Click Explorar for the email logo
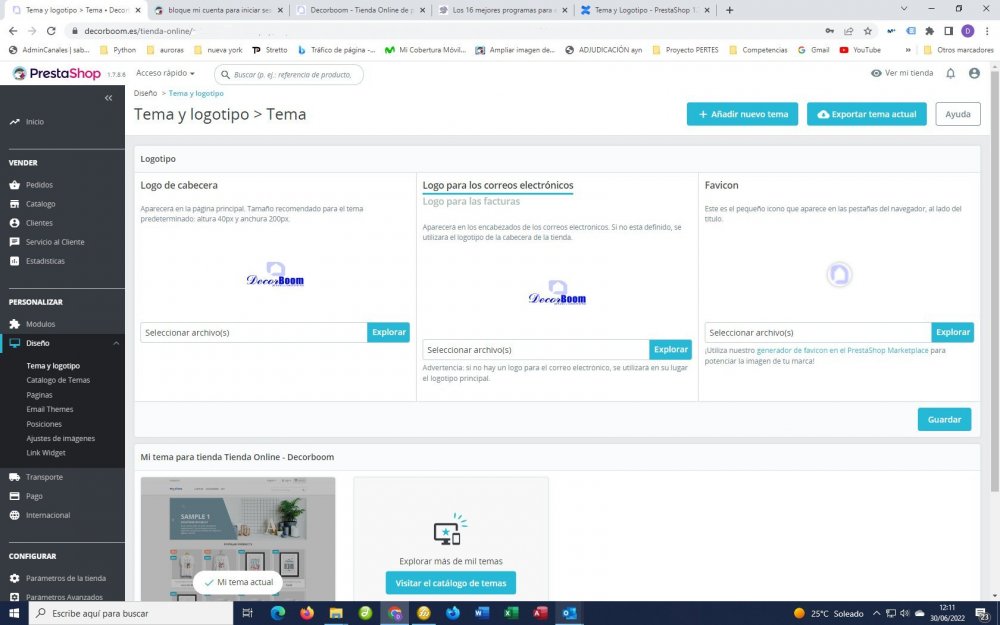 pos(670,349)
